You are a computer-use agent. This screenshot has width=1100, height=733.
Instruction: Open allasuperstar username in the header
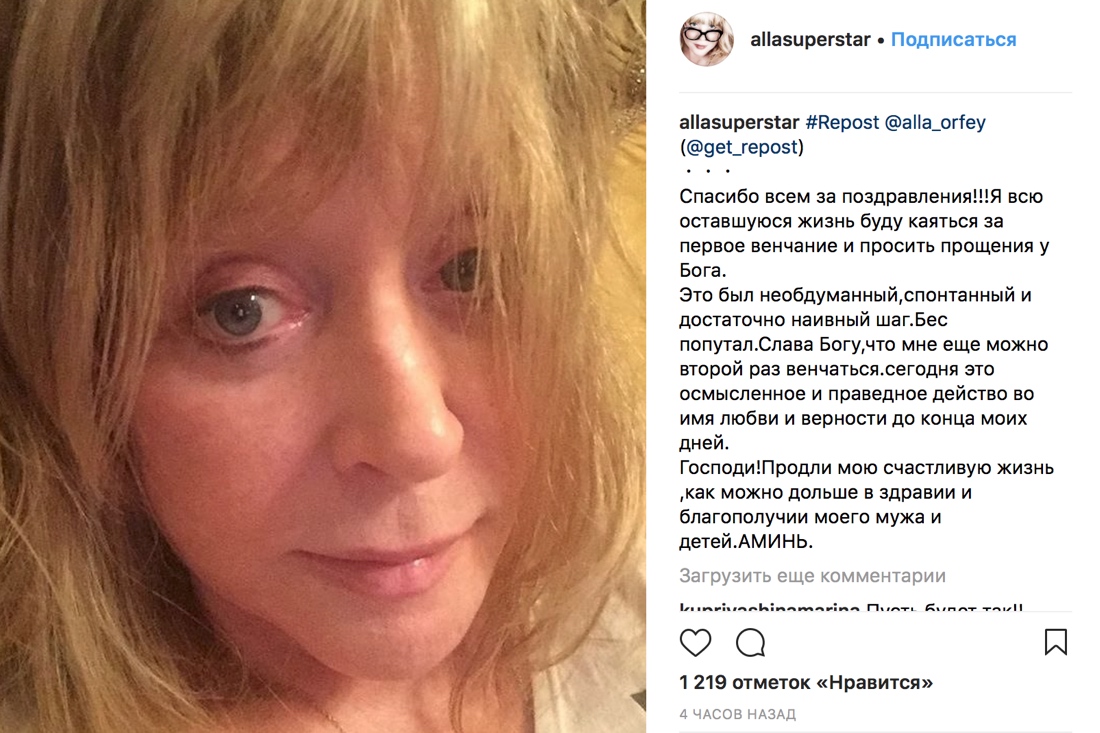(810, 39)
